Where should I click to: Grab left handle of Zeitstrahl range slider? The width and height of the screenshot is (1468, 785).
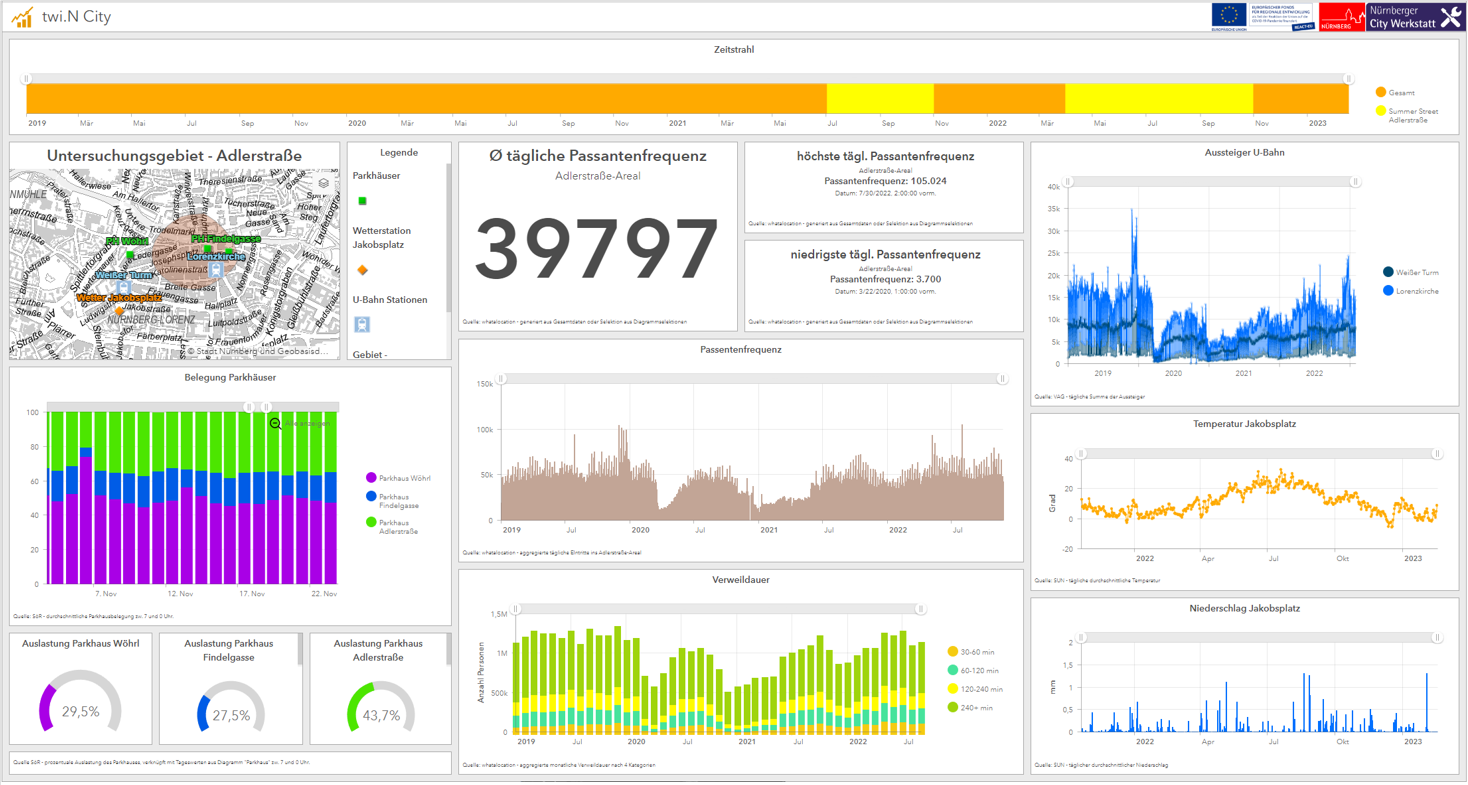[27, 79]
